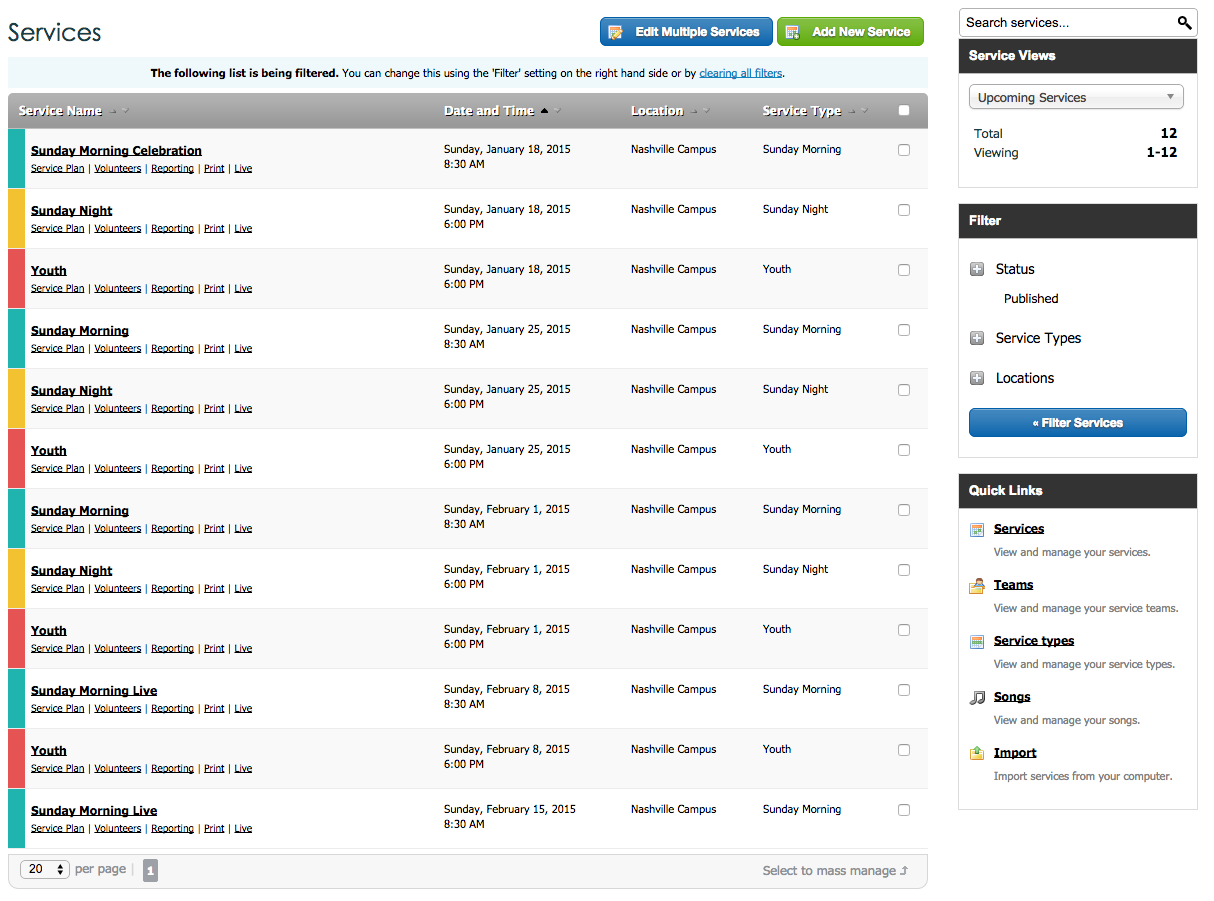Expand the Locations filter section

(x=977, y=379)
